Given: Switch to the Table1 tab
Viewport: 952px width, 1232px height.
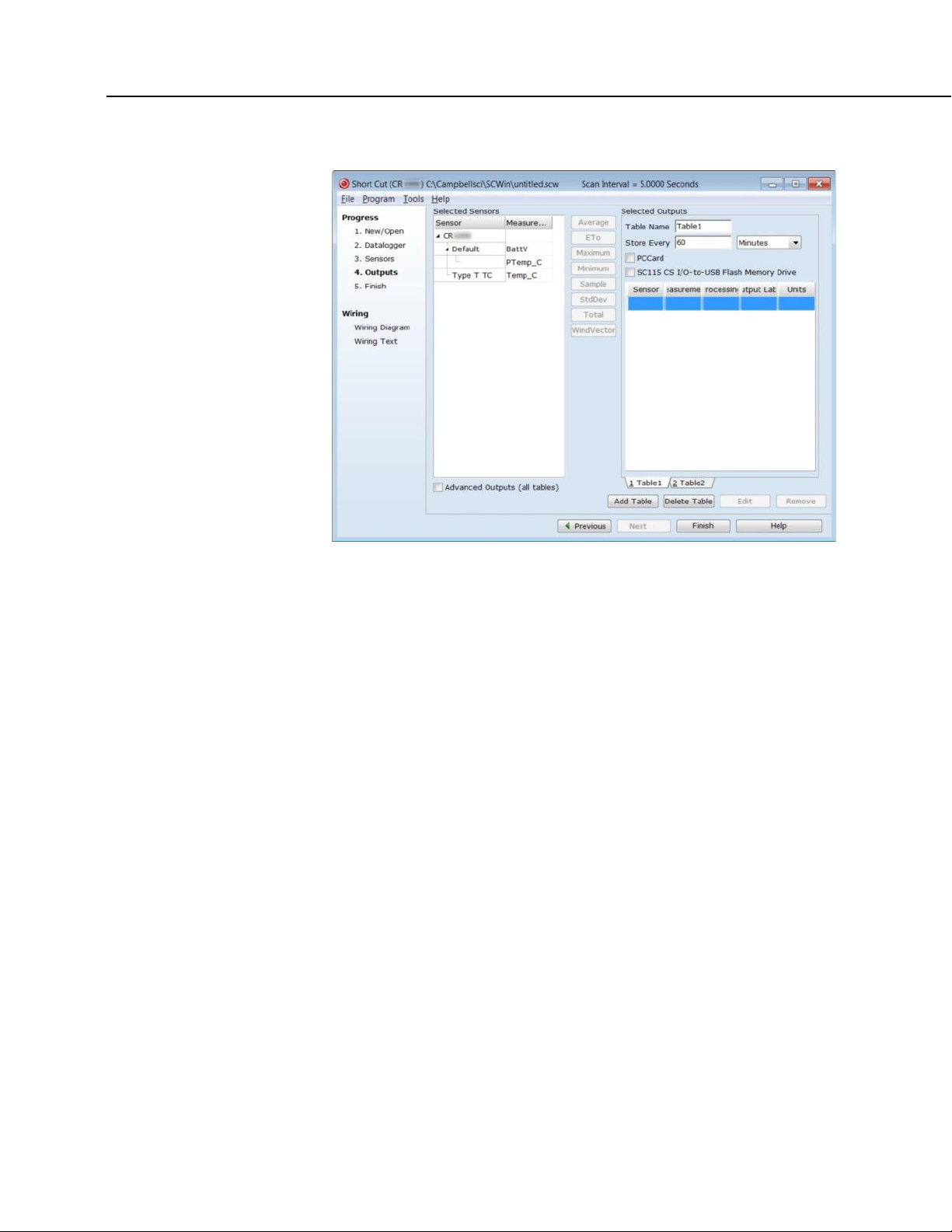Looking at the screenshot, I should coord(645,483).
